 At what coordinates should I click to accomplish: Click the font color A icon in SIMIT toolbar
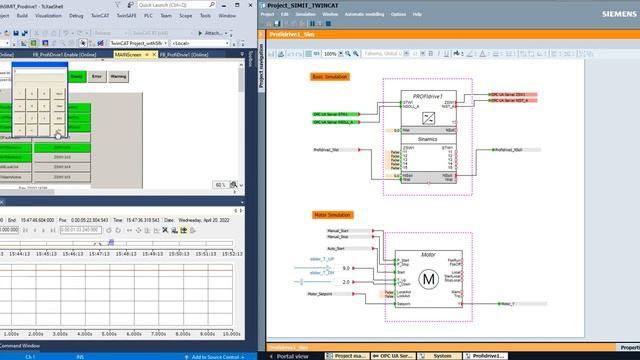482,53
